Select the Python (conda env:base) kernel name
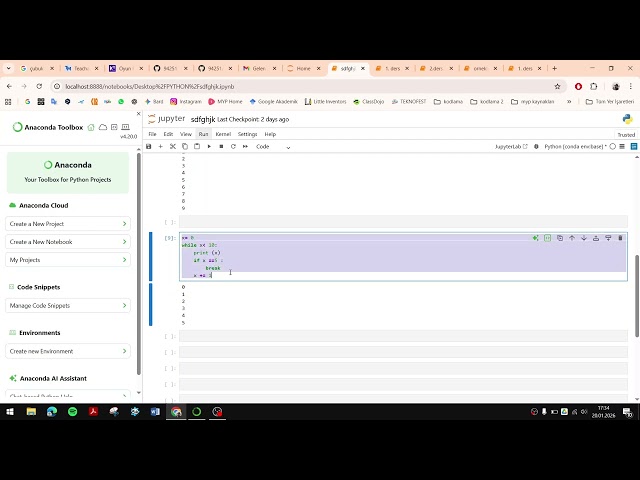The image size is (640, 480). tap(575, 147)
